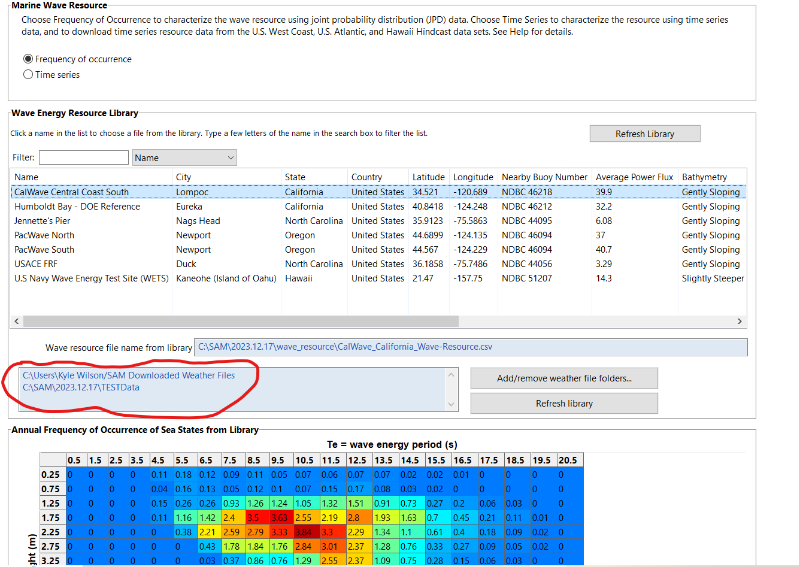Select the CalWave Central Coast South row
The height and width of the screenshot is (567, 799).
(x=70, y=192)
